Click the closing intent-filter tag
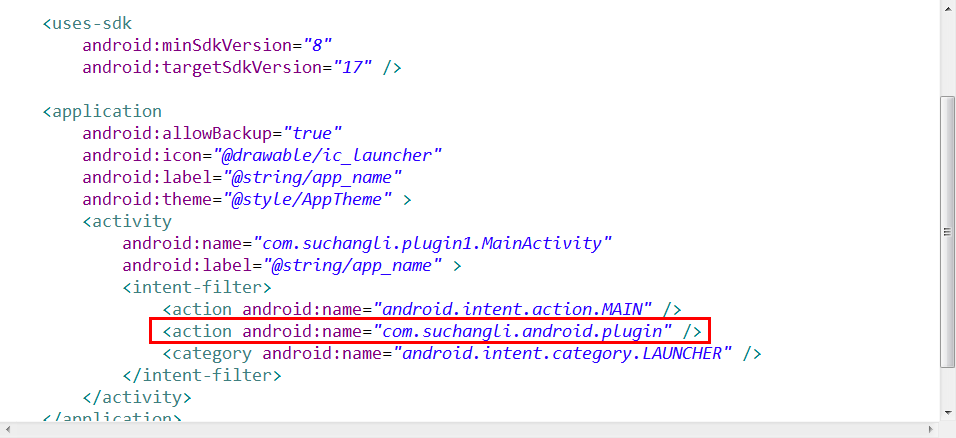 [x=202, y=375]
